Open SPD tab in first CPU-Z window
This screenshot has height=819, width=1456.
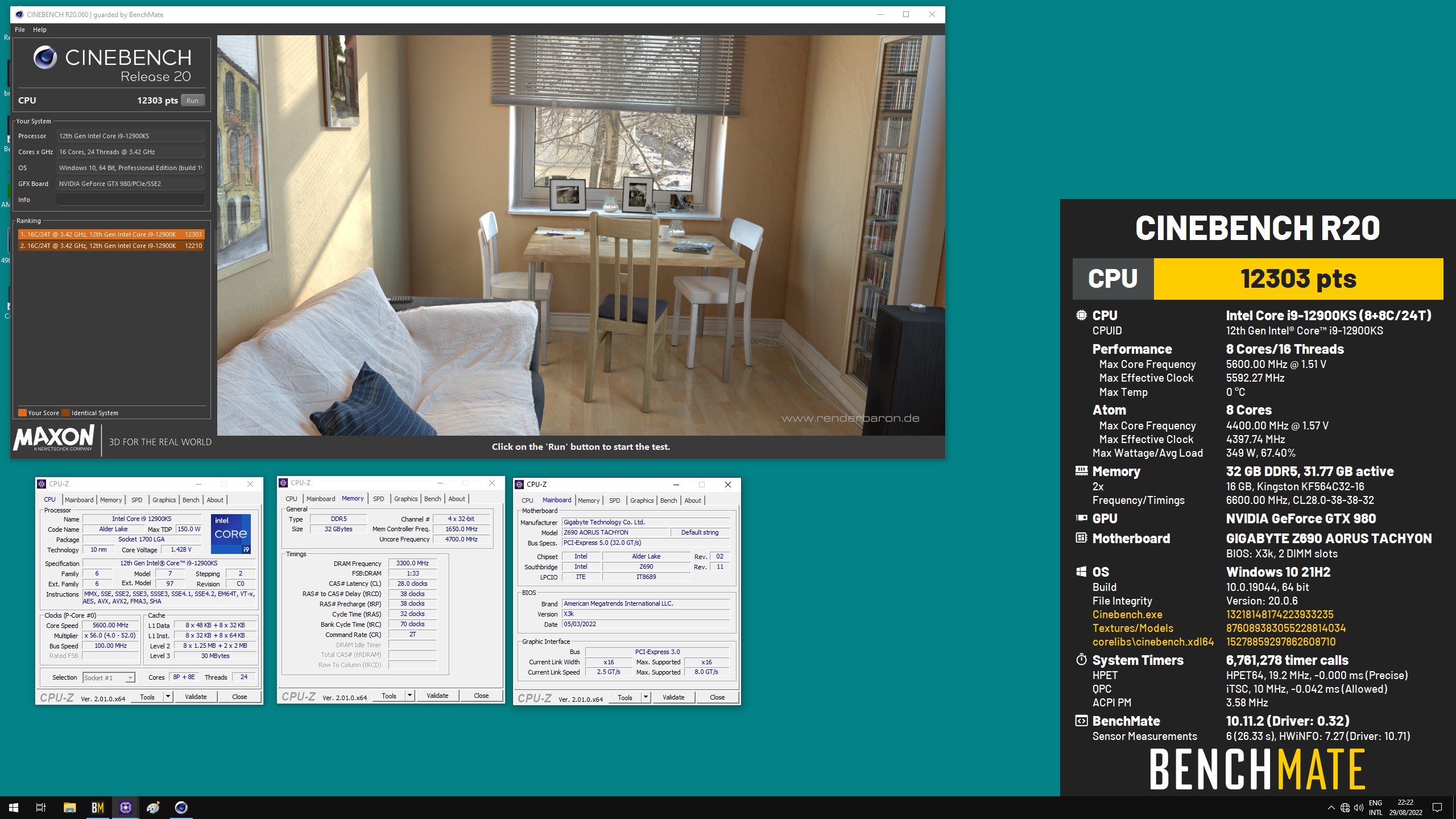pos(137,500)
